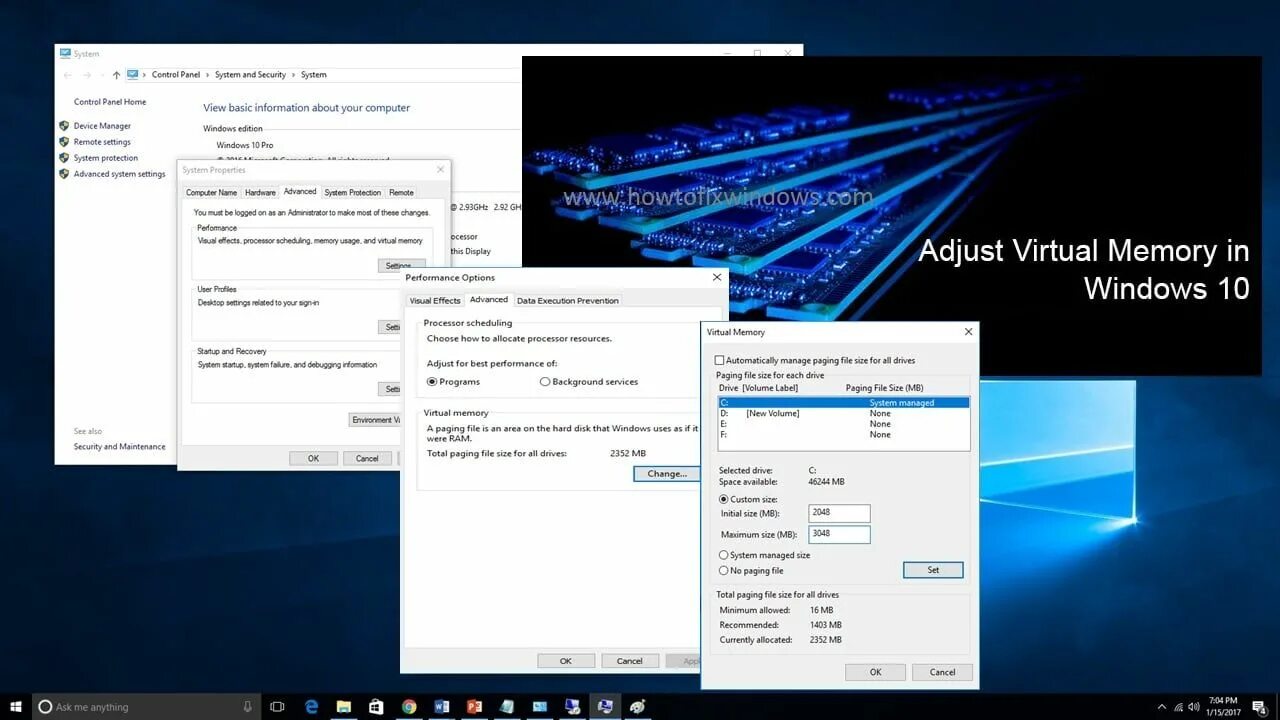Image resolution: width=1280 pixels, height=720 pixels.
Task: Expand chevron after Control Panel breadcrumb
Action: coord(208,75)
